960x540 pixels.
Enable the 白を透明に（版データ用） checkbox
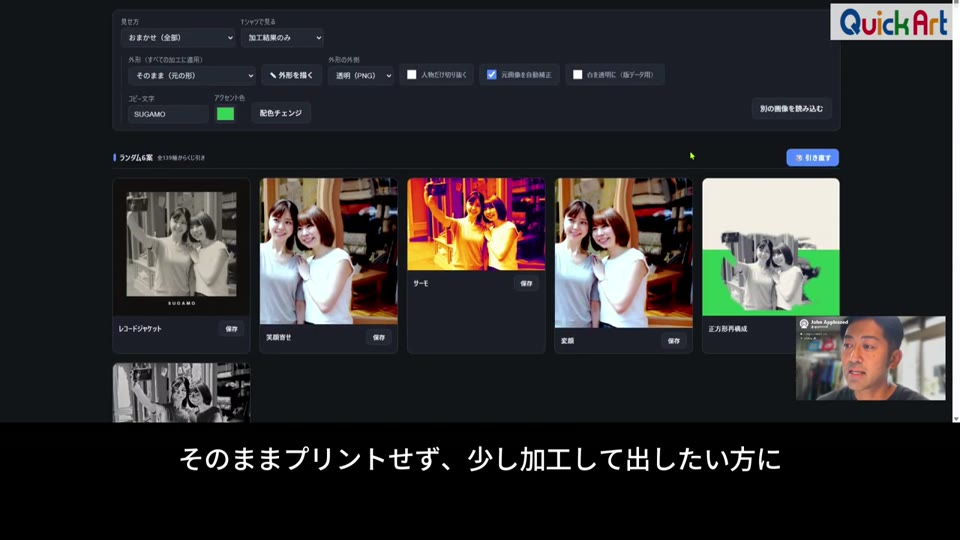pyautogui.click(x=577, y=75)
